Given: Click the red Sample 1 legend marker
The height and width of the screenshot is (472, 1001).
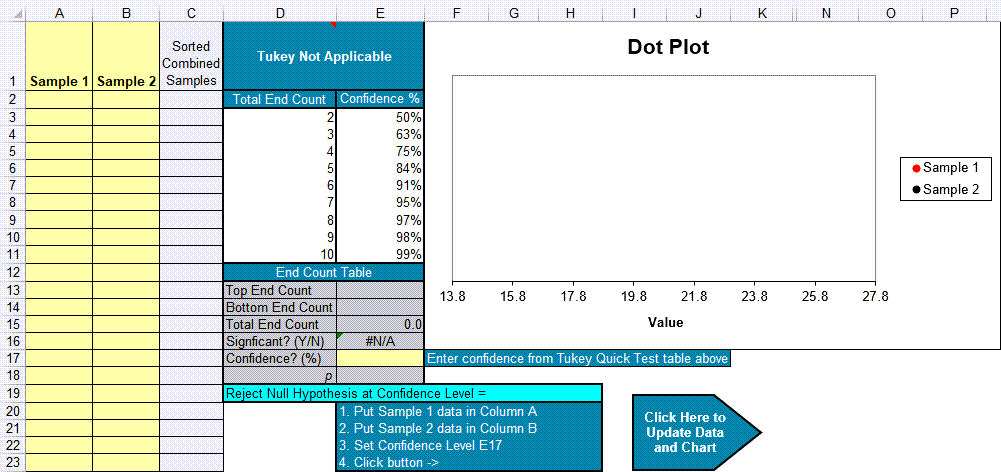Looking at the screenshot, I should (x=916, y=168).
